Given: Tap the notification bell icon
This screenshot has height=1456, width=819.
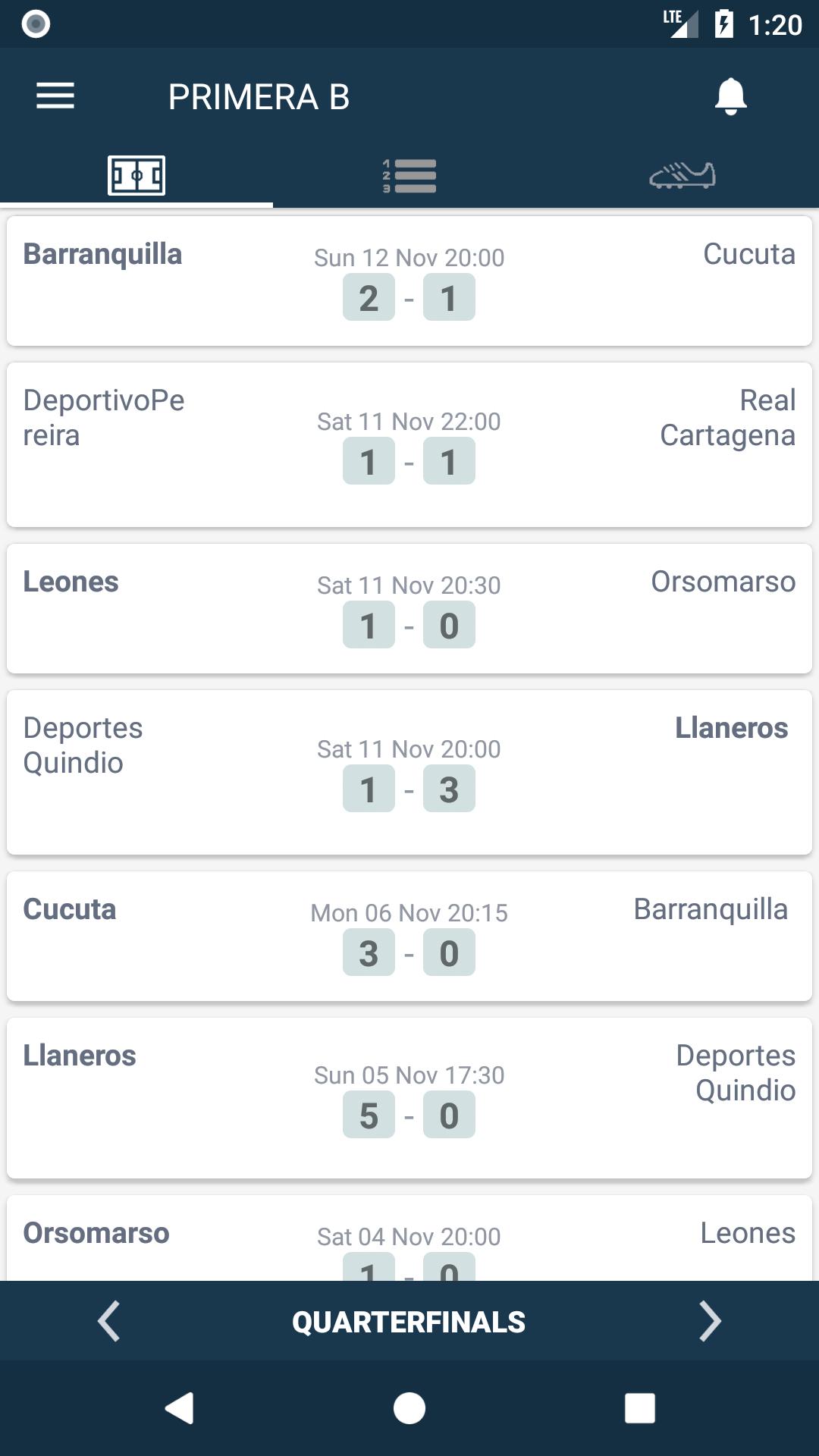Looking at the screenshot, I should [x=731, y=96].
